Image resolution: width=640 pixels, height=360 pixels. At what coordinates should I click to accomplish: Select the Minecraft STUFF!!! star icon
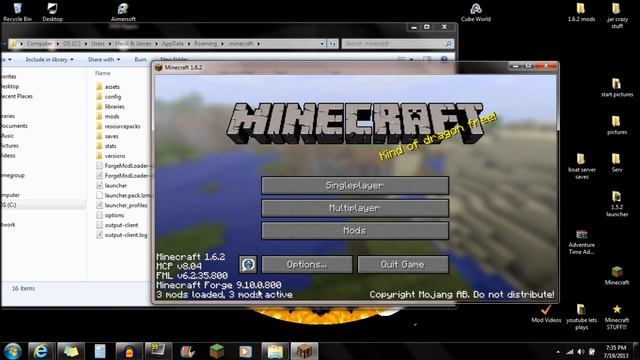click(x=617, y=317)
